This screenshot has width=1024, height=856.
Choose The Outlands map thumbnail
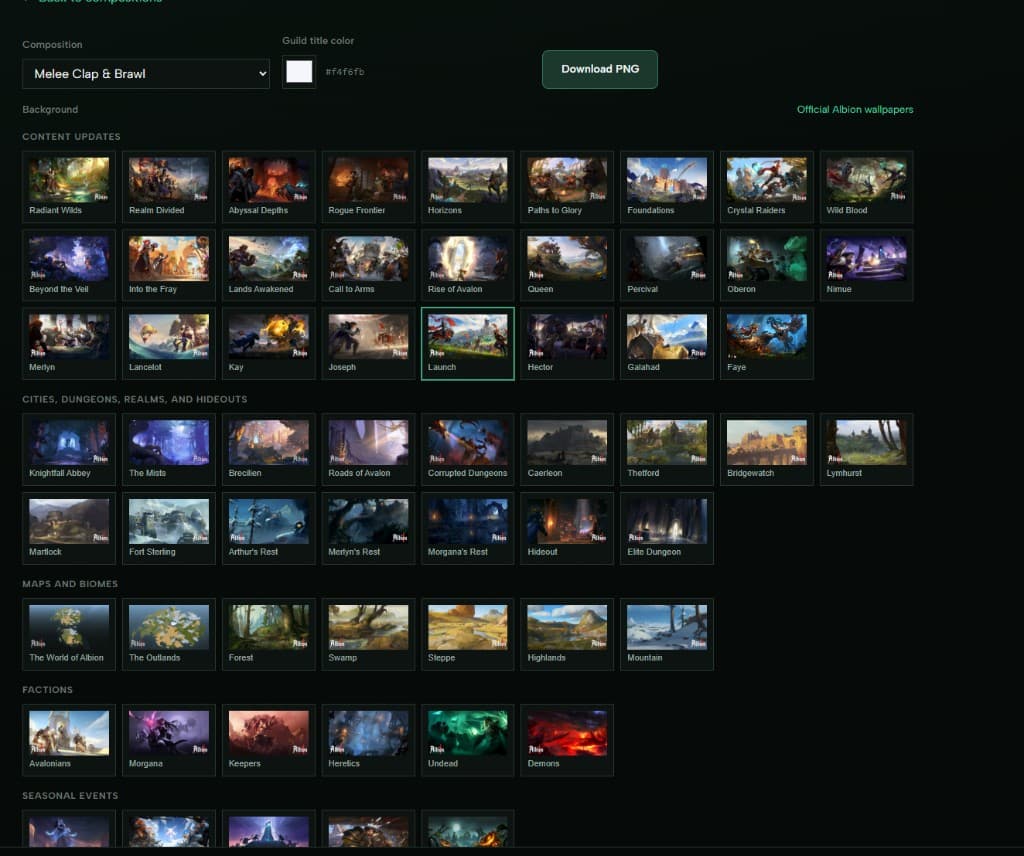coord(168,634)
